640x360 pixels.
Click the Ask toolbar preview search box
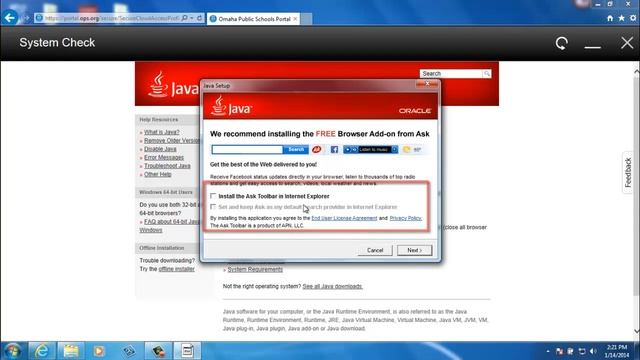point(247,150)
